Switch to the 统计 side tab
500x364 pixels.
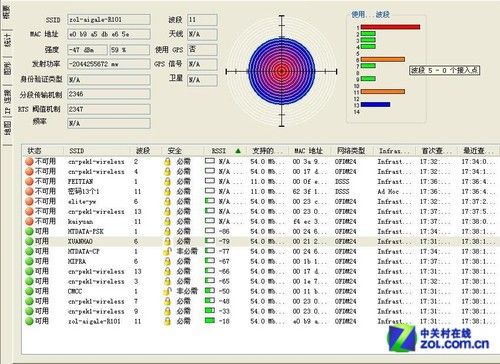click(x=7, y=40)
